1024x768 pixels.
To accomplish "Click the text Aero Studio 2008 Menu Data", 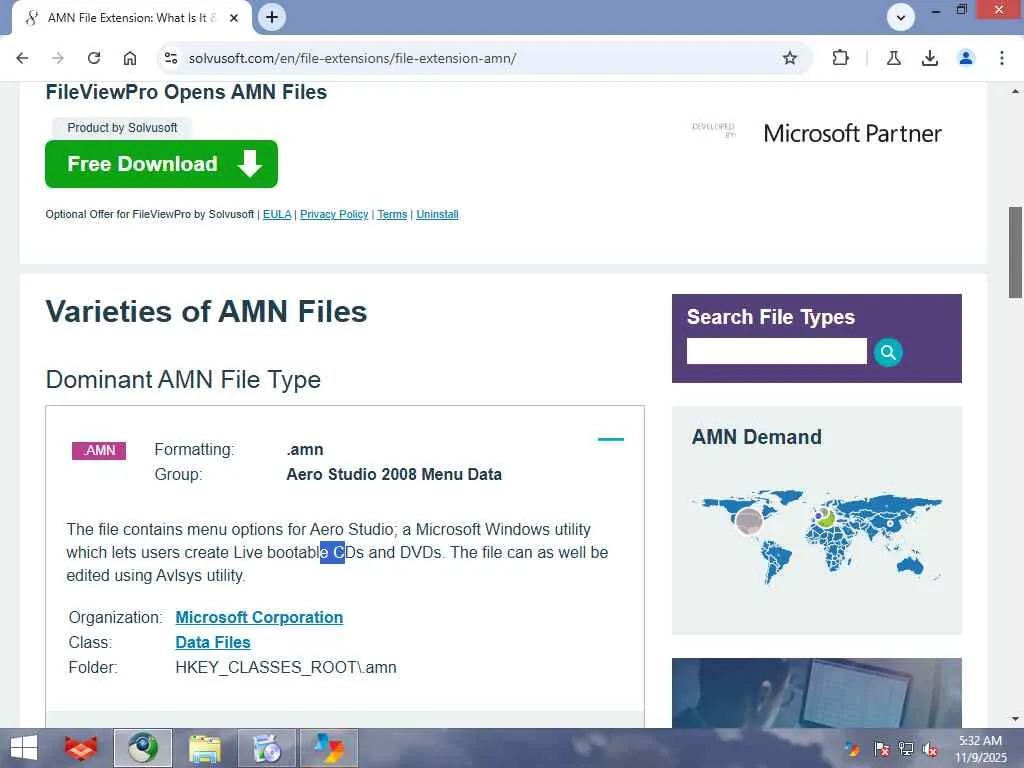I will click(394, 474).
